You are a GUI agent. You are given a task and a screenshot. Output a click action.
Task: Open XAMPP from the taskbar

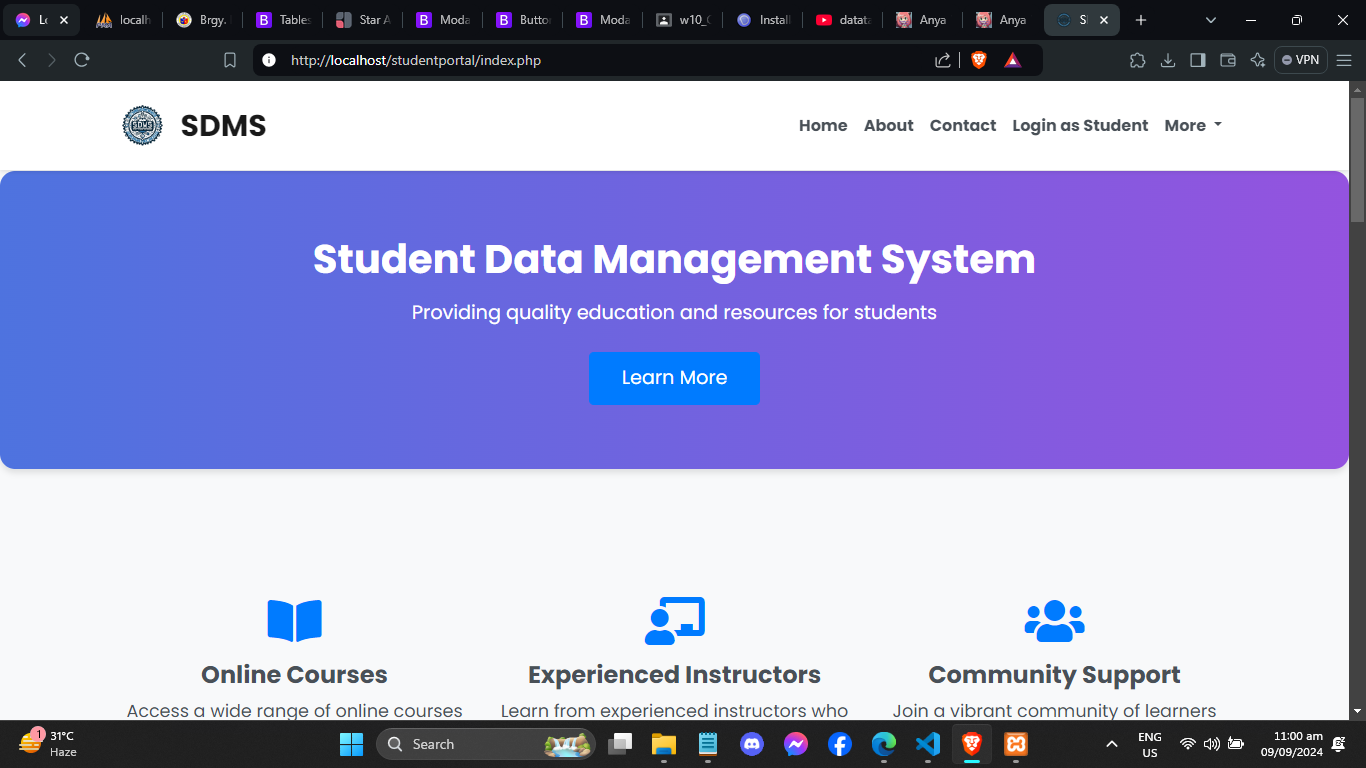coord(1015,744)
